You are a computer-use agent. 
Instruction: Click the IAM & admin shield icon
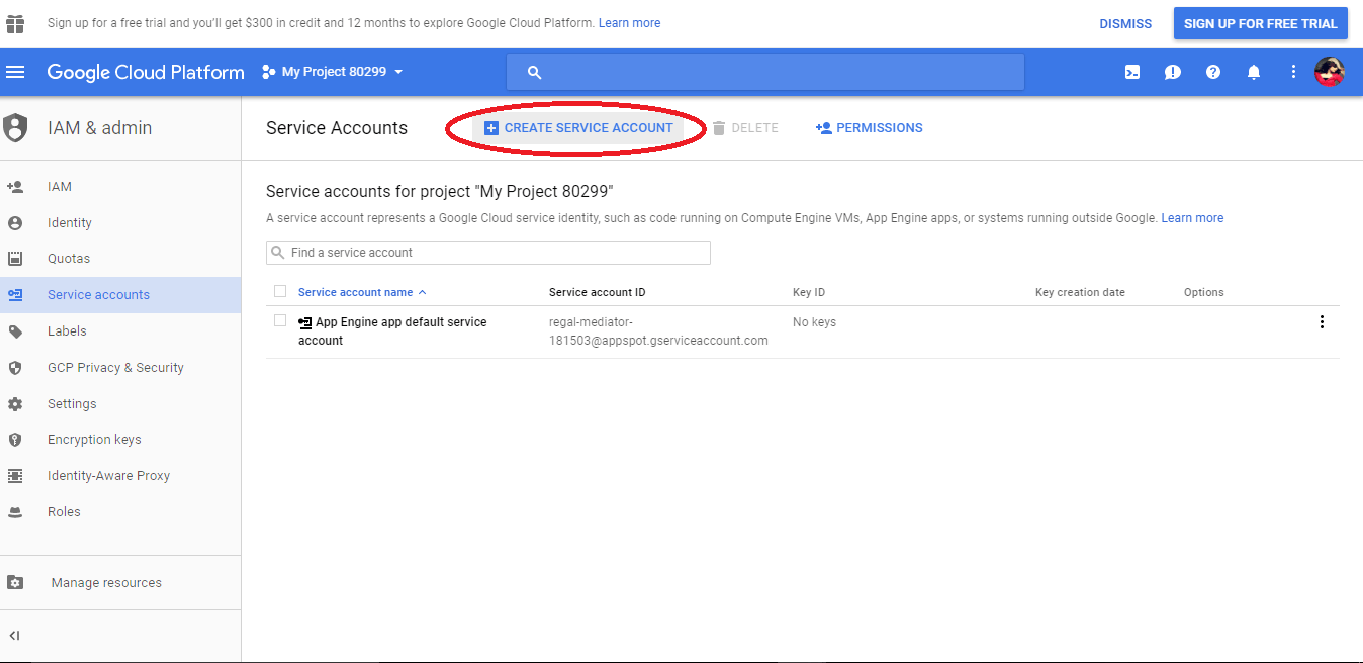[15, 128]
